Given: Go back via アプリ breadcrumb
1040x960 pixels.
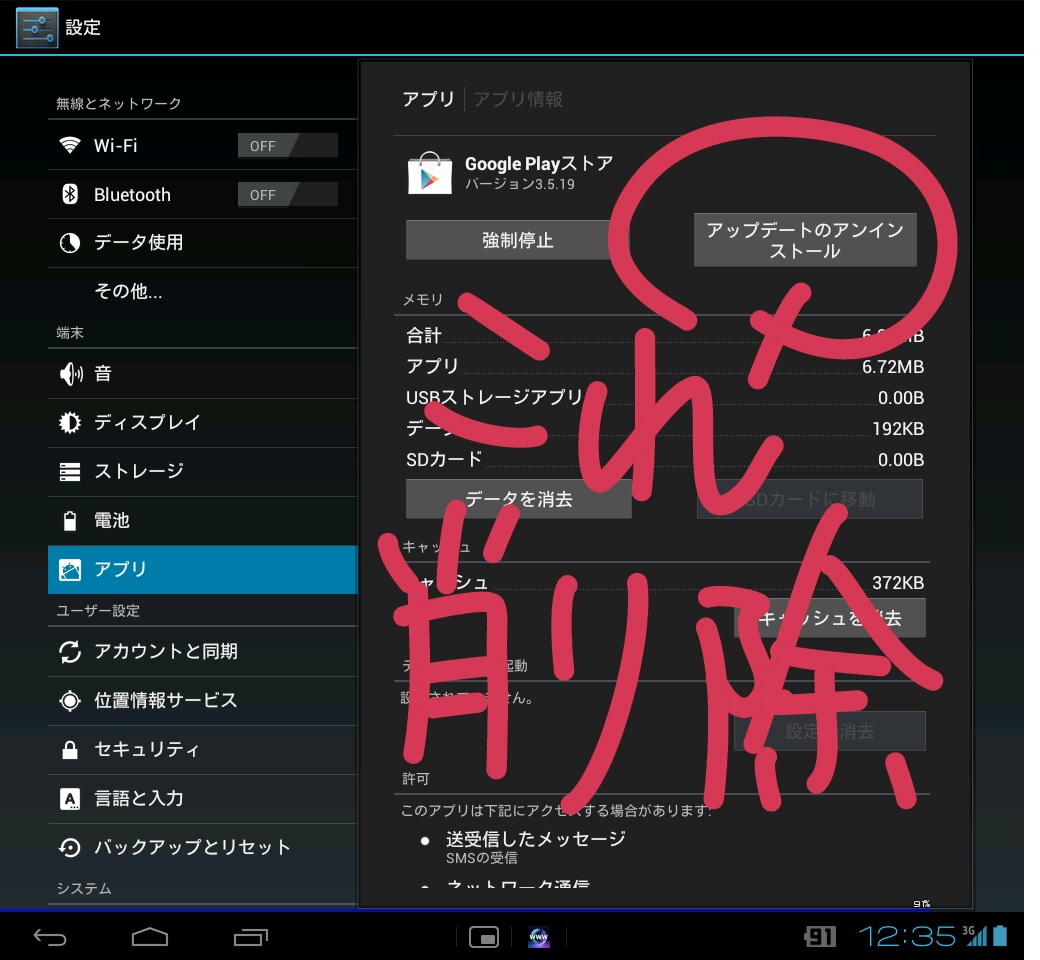Looking at the screenshot, I should click(428, 100).
